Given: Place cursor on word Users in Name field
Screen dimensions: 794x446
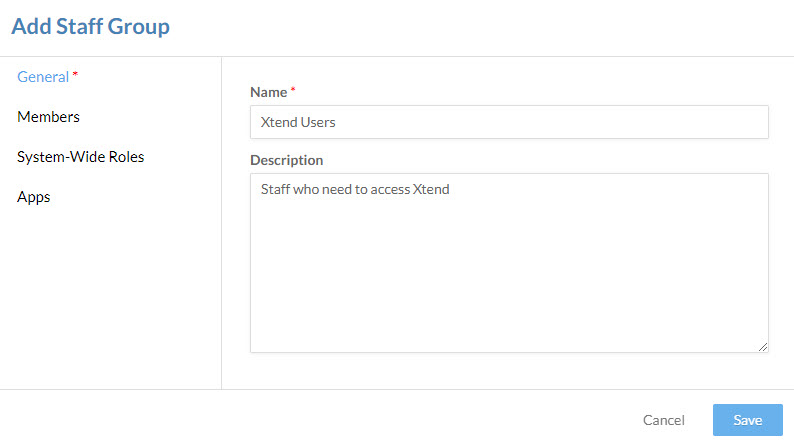Looking at the screenshot, I should tap(318, 123).
